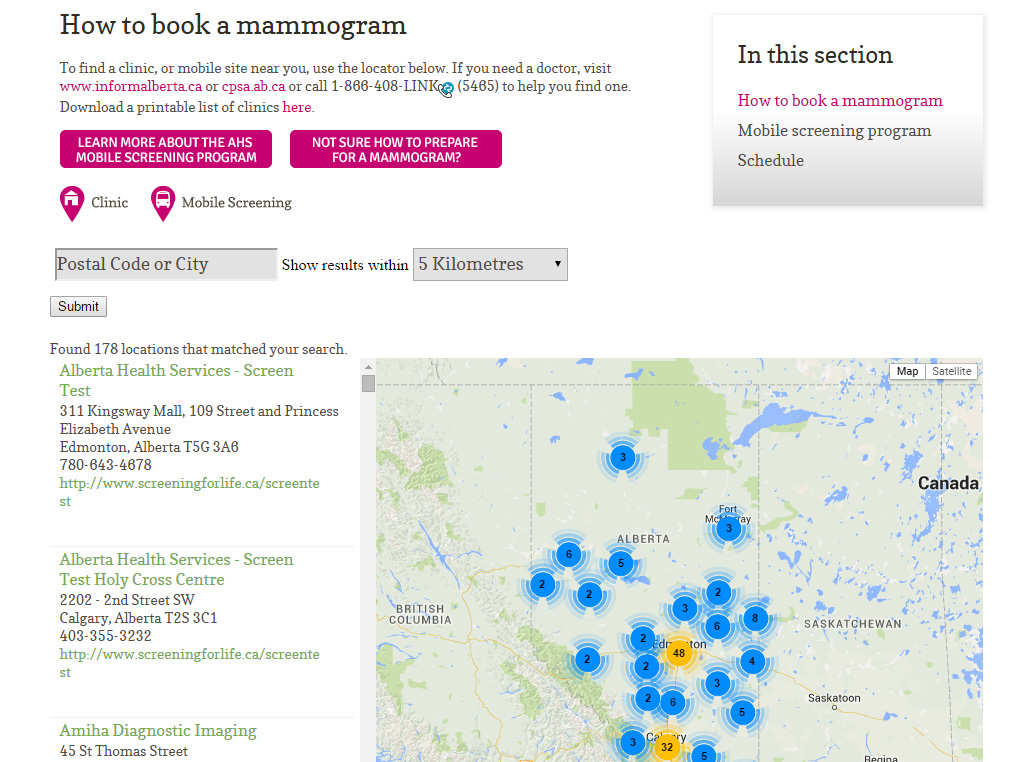
Task: Click the 'In this section' heading
Action: (x=815, y=55)
